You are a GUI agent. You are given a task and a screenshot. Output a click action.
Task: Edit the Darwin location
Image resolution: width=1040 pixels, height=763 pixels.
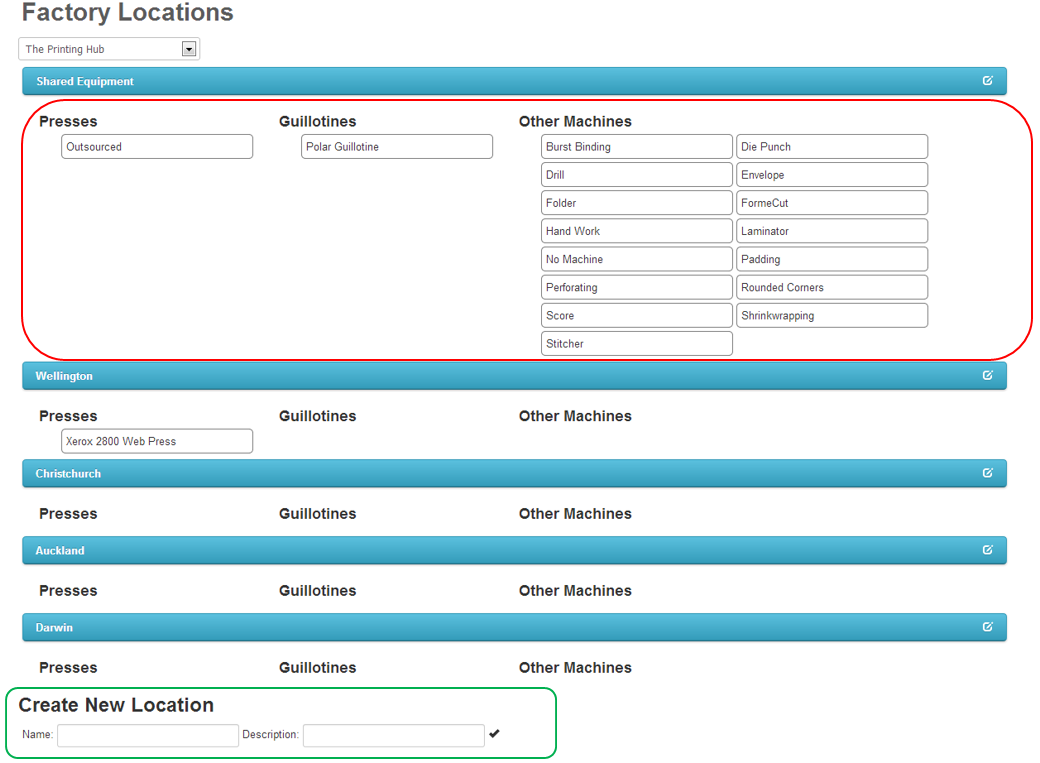(x=987, y=627)
